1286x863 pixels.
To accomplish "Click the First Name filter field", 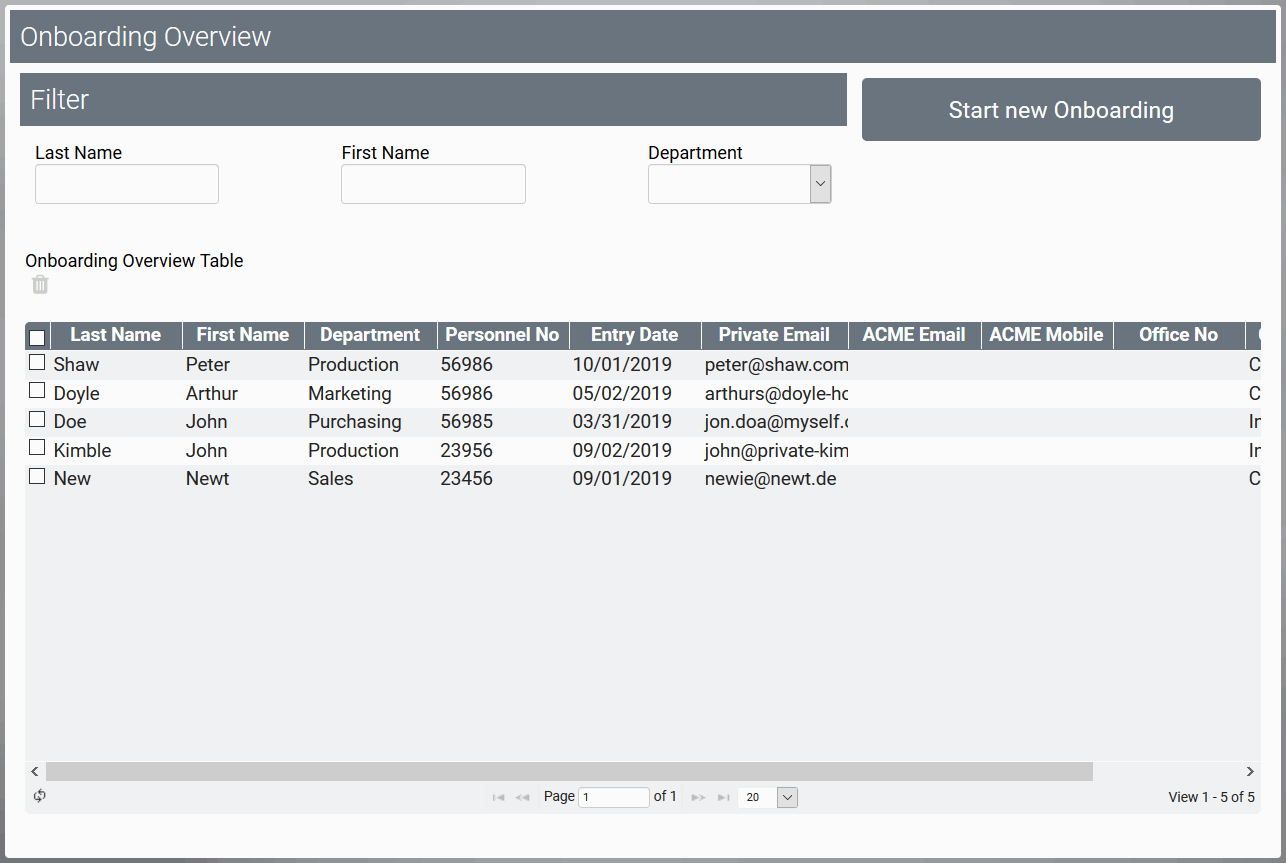I will 433,184.
